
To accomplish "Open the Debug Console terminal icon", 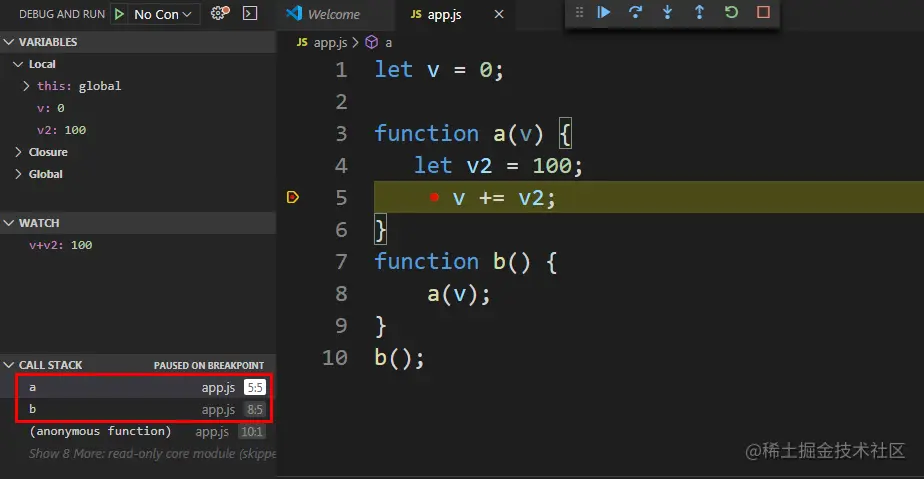I will pos(250,13).
